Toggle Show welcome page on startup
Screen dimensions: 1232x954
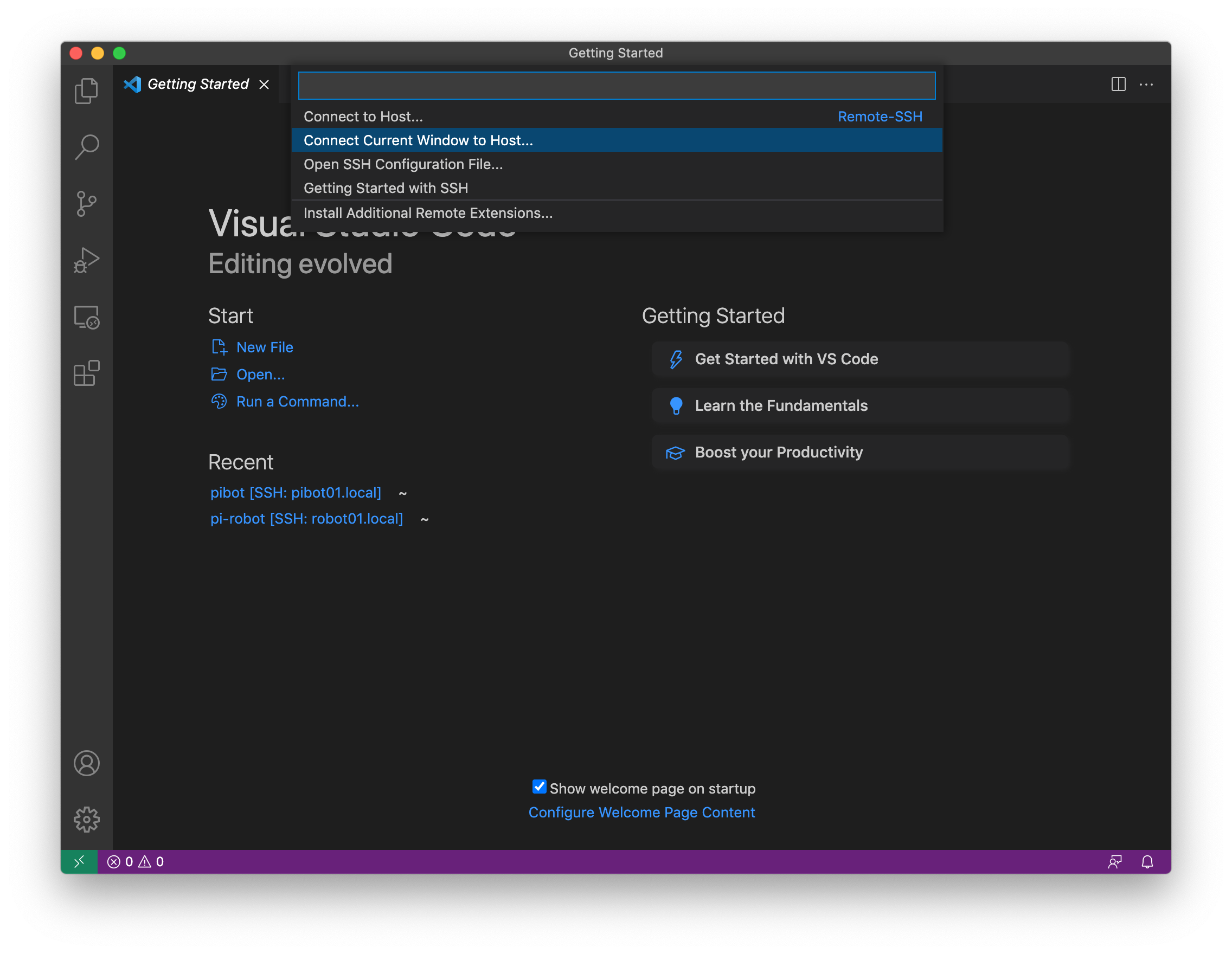point(538,788)
